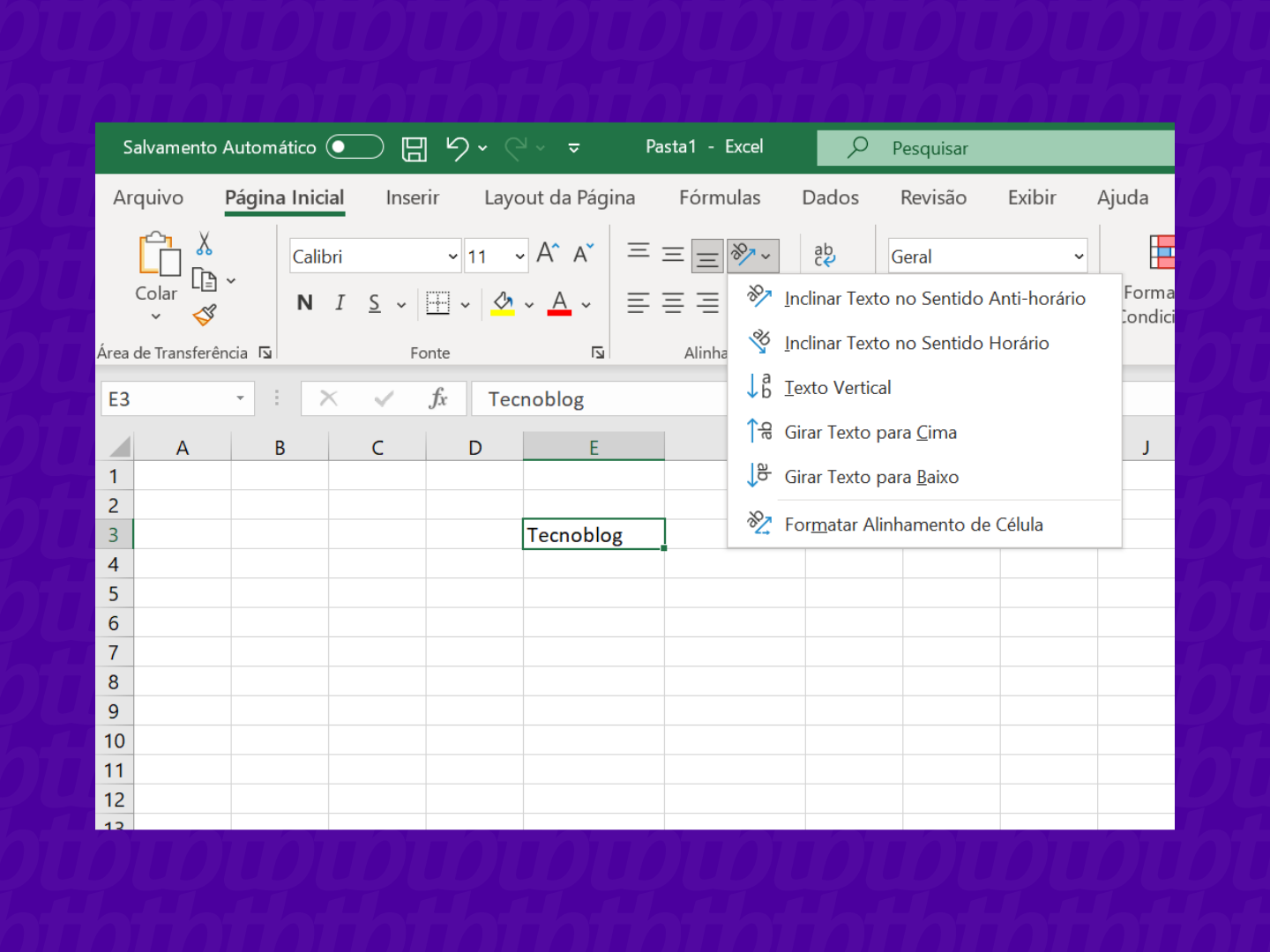Image resolution: width=1270 pixels, height=952 pixels.
Task: Click the Wrap Text icon
Action: point(825,255)
